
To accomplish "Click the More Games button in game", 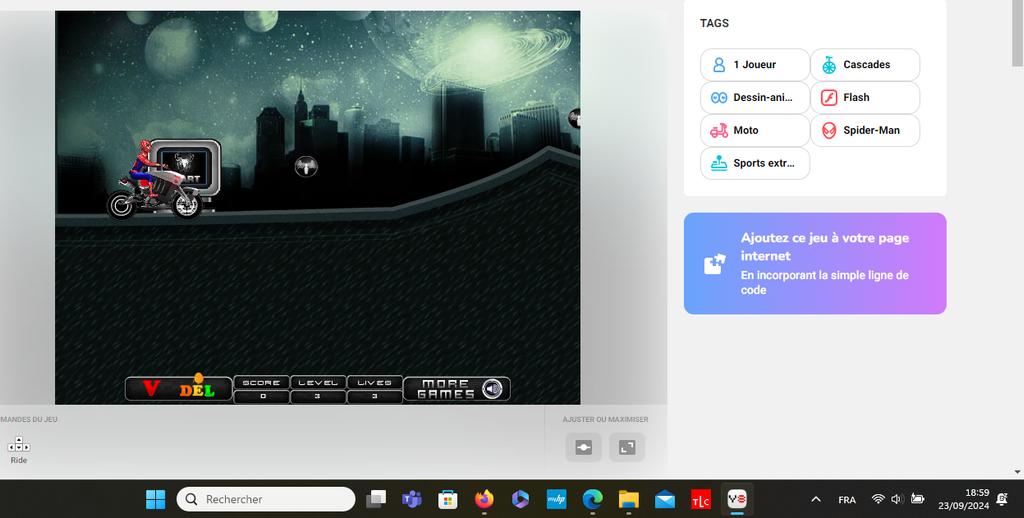I will [445, 389].
